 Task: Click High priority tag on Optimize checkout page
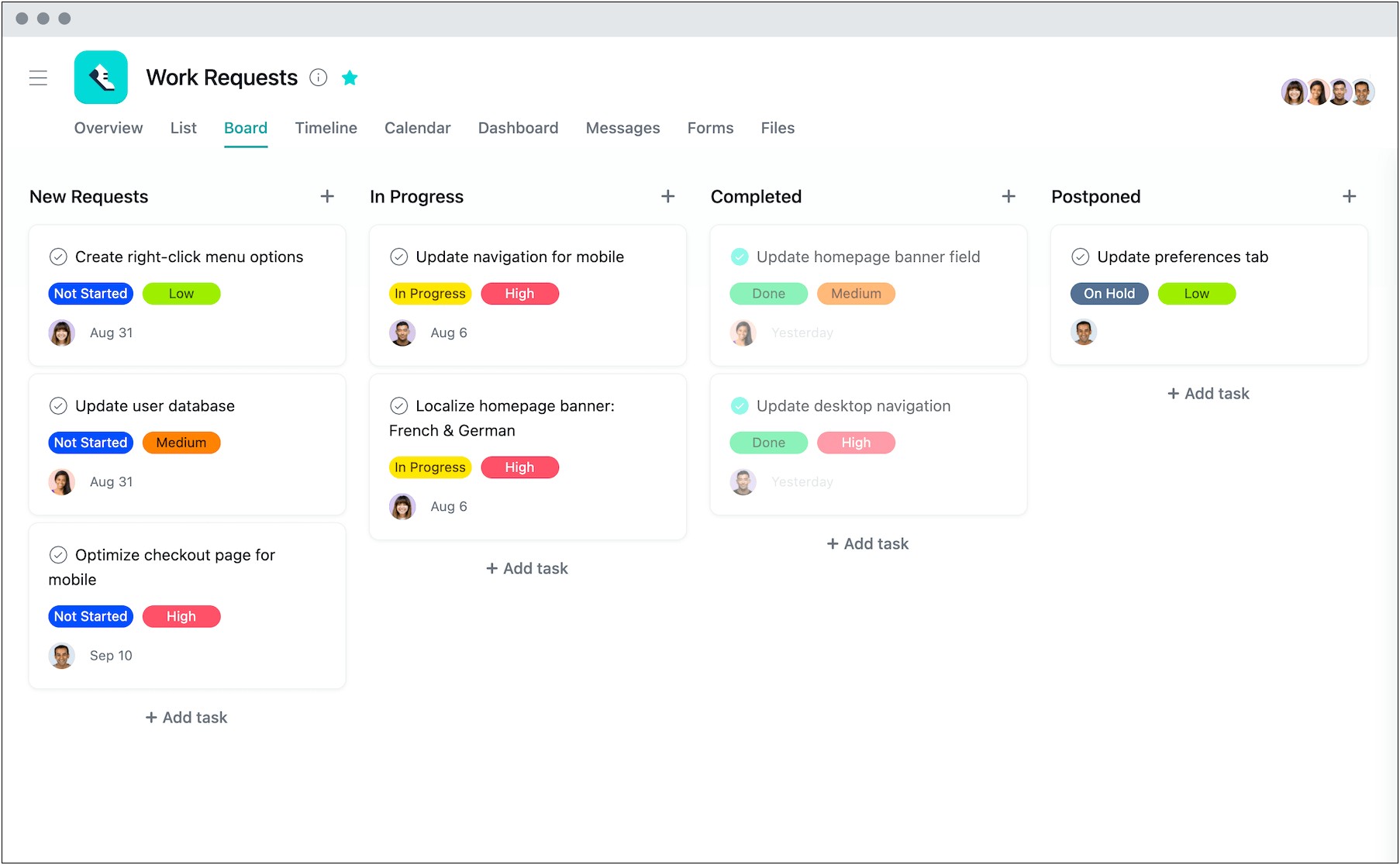pyautogui.click(x=181, y=616)
